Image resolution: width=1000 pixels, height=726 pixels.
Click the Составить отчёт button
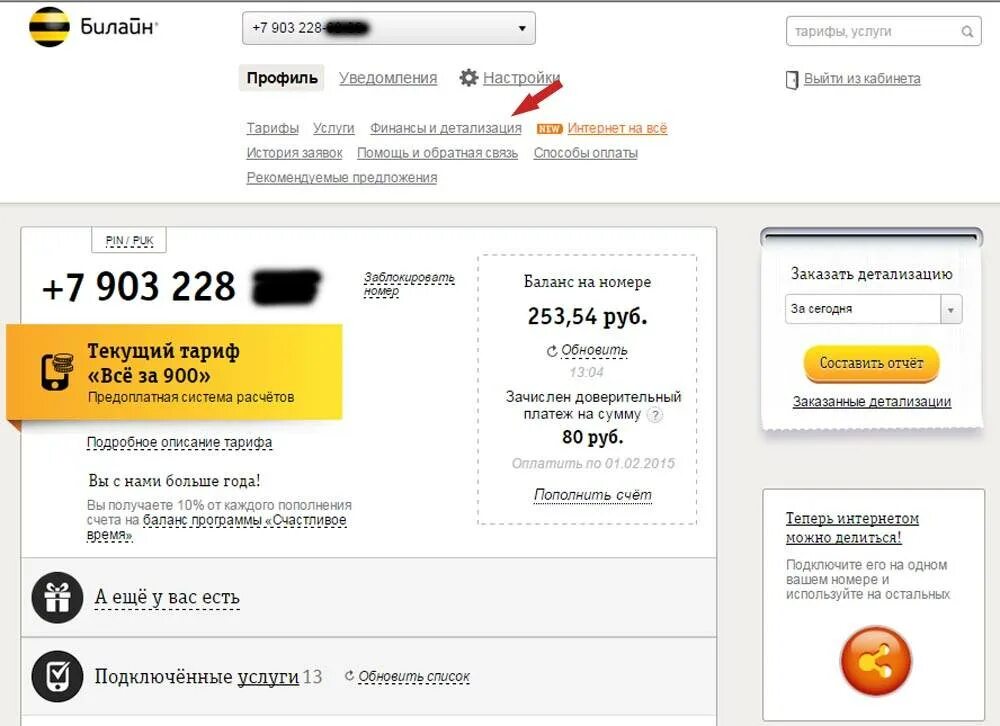[x=871, y=363]
